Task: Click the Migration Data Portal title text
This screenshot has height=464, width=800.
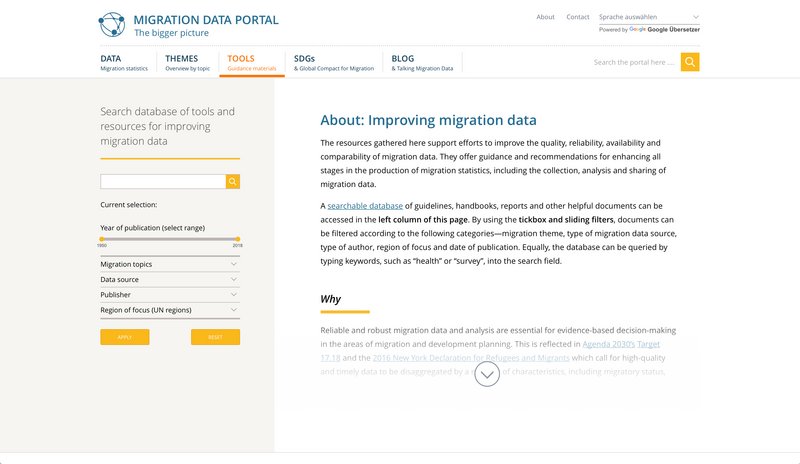Action: [206, 20]
